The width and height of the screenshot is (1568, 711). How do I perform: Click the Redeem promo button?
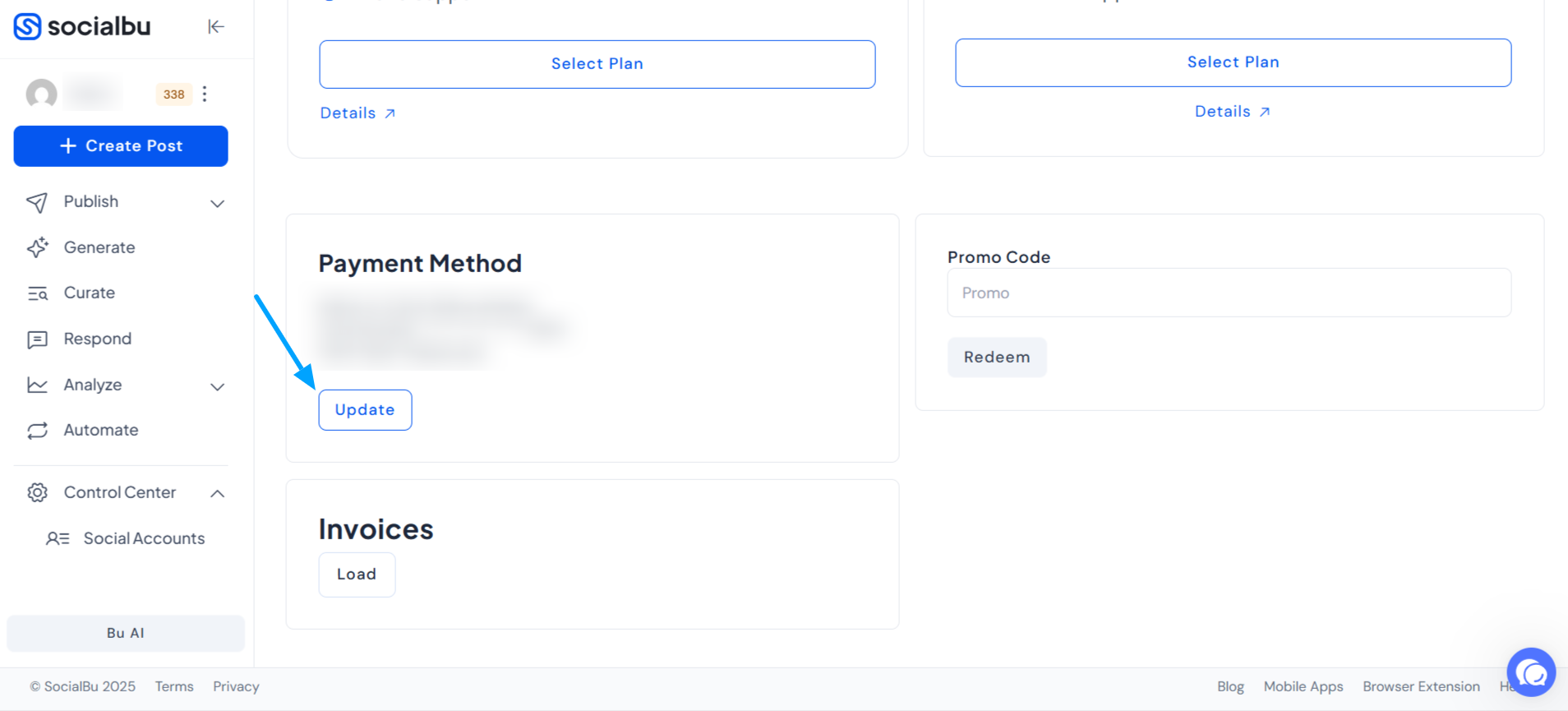[x=997, y=357]
